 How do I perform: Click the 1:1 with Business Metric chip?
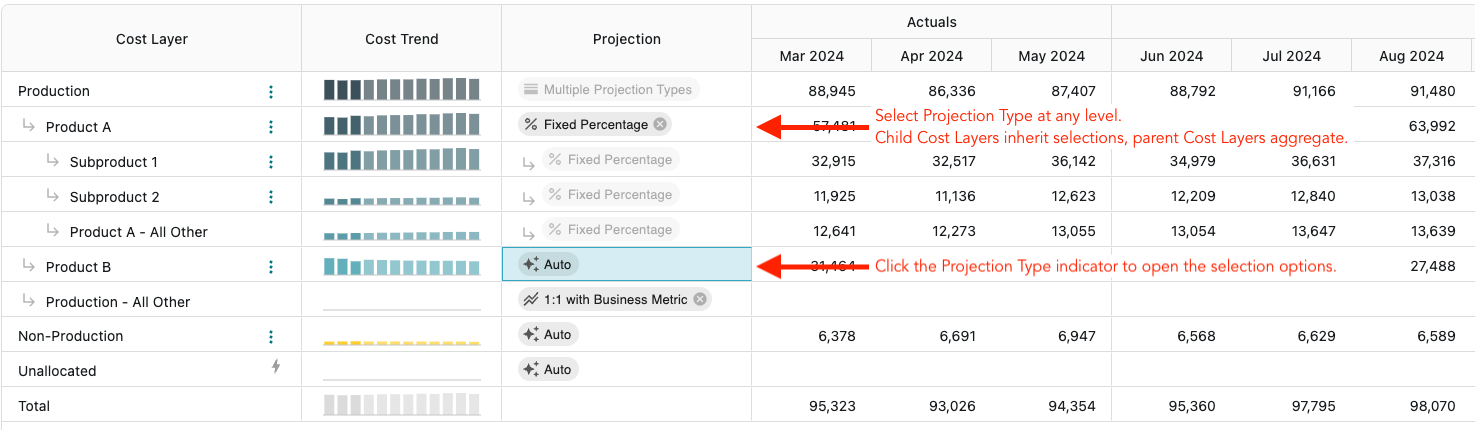click(606, 299)
